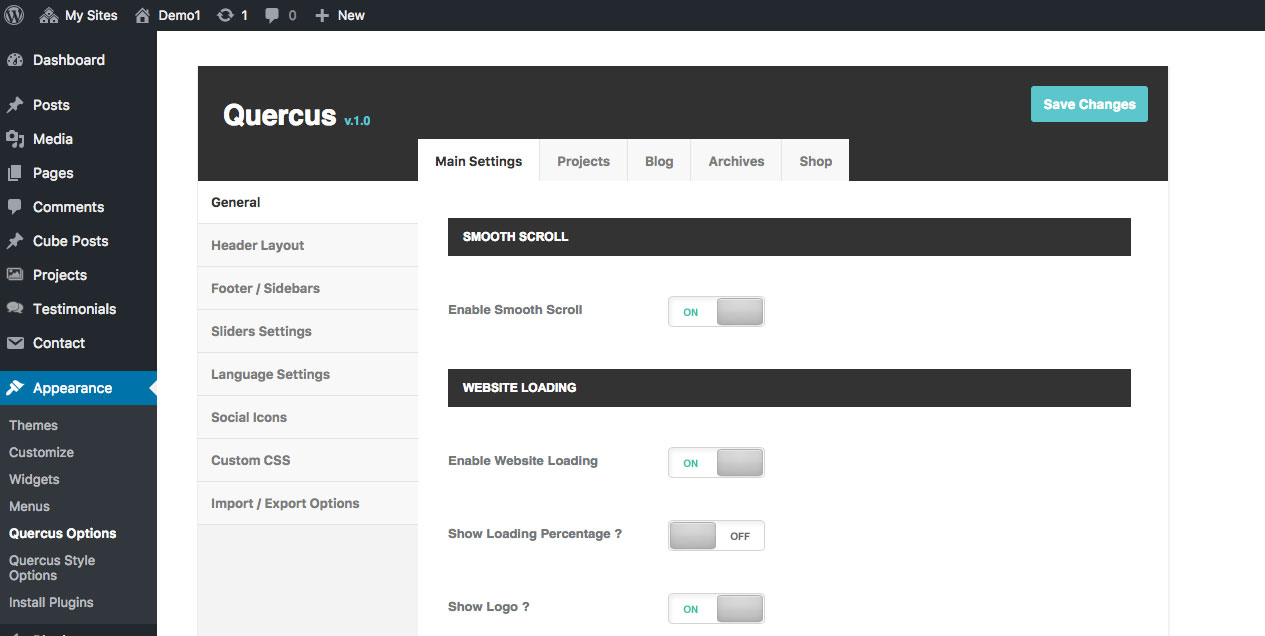
Task: Click the WordPress logo icon
Action: point(15,15)
